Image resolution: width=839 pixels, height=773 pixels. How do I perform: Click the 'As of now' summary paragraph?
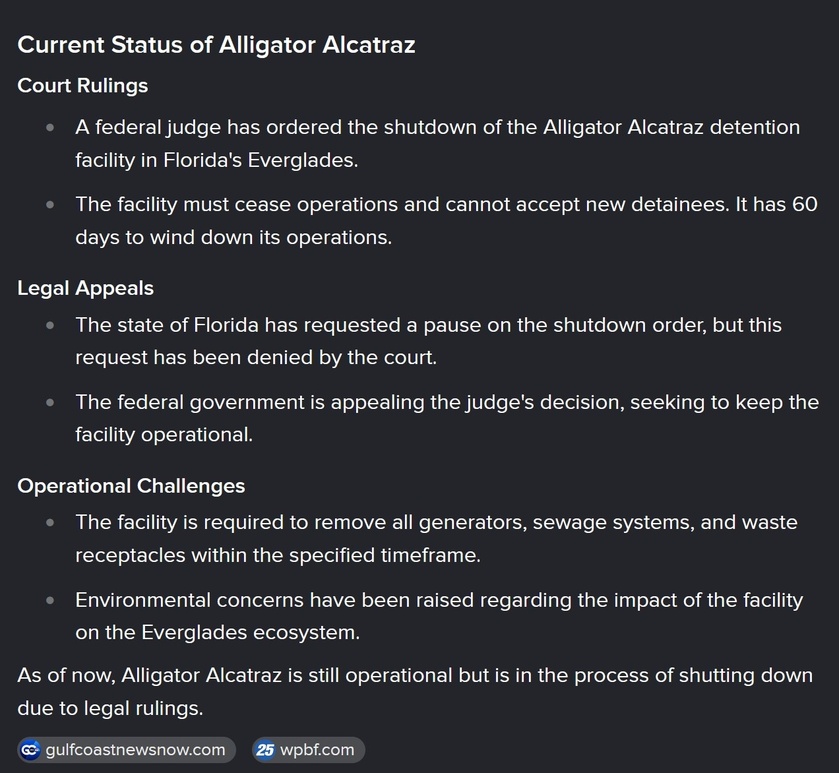[415, 691]
